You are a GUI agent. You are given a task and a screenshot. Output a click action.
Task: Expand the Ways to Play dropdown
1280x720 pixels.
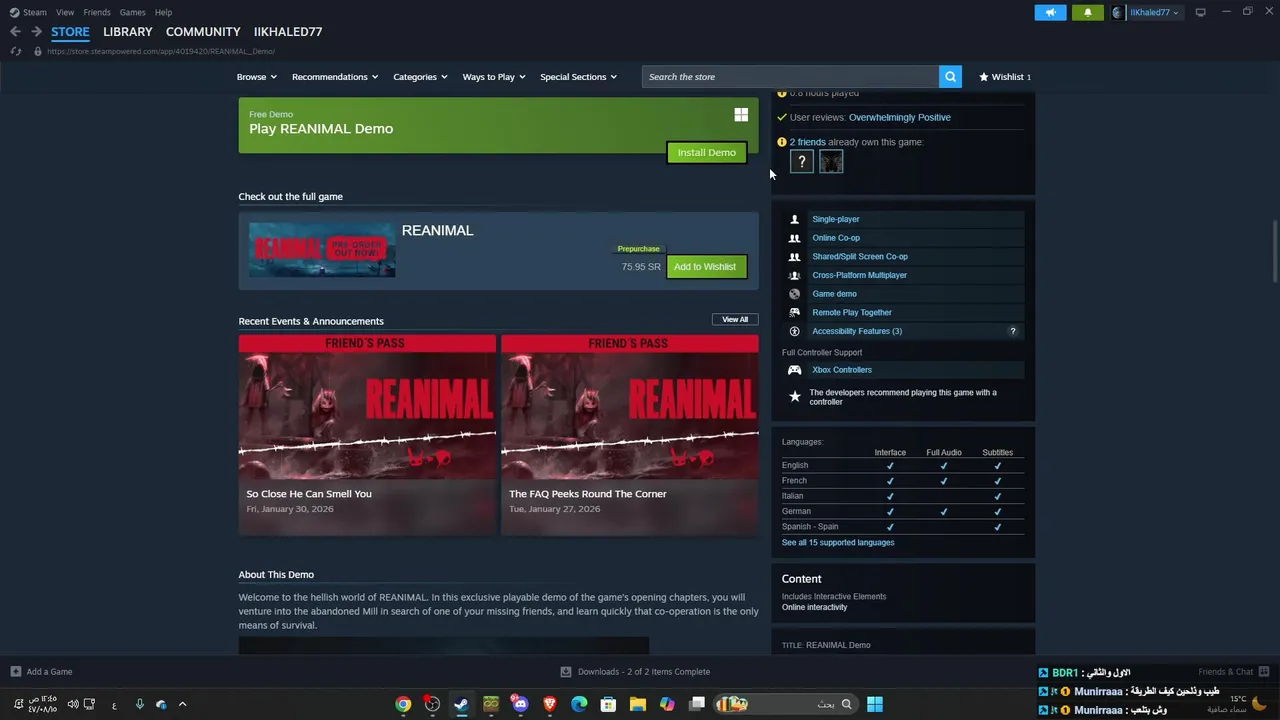[x=494, y=77]
